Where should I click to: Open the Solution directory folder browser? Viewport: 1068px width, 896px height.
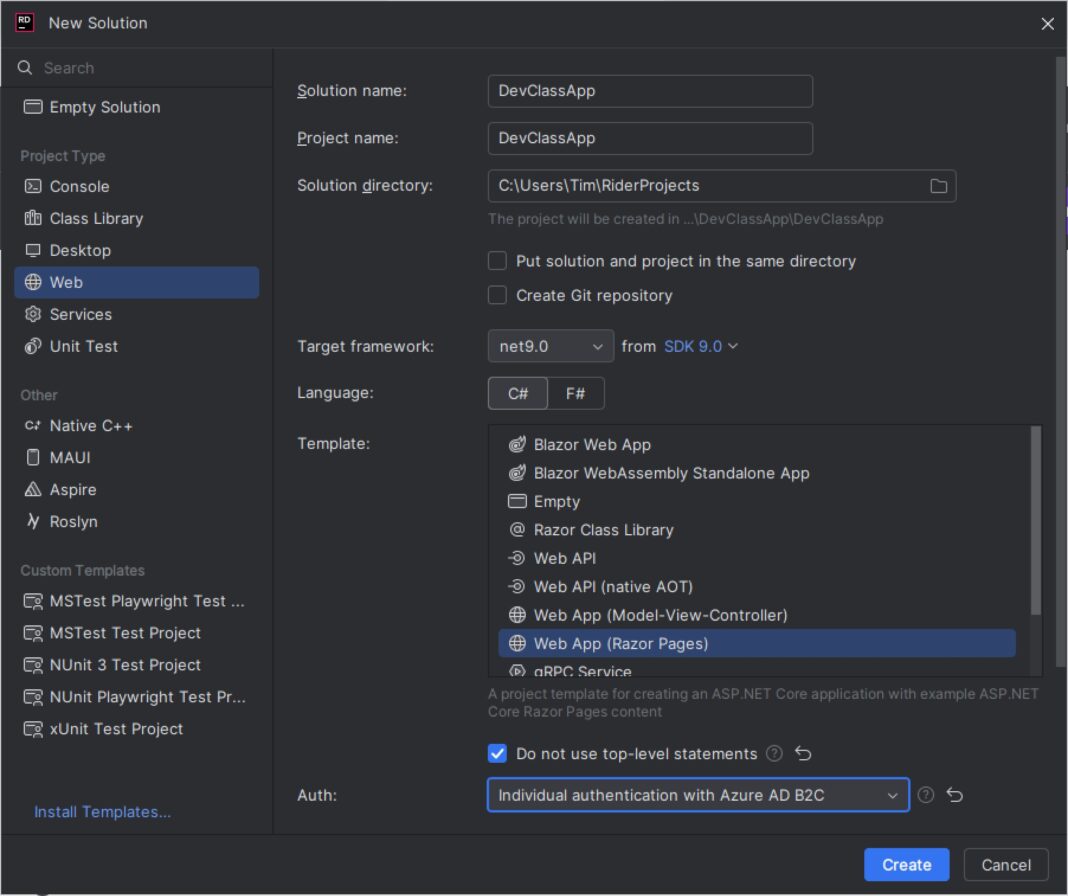(x=938, y=185)
